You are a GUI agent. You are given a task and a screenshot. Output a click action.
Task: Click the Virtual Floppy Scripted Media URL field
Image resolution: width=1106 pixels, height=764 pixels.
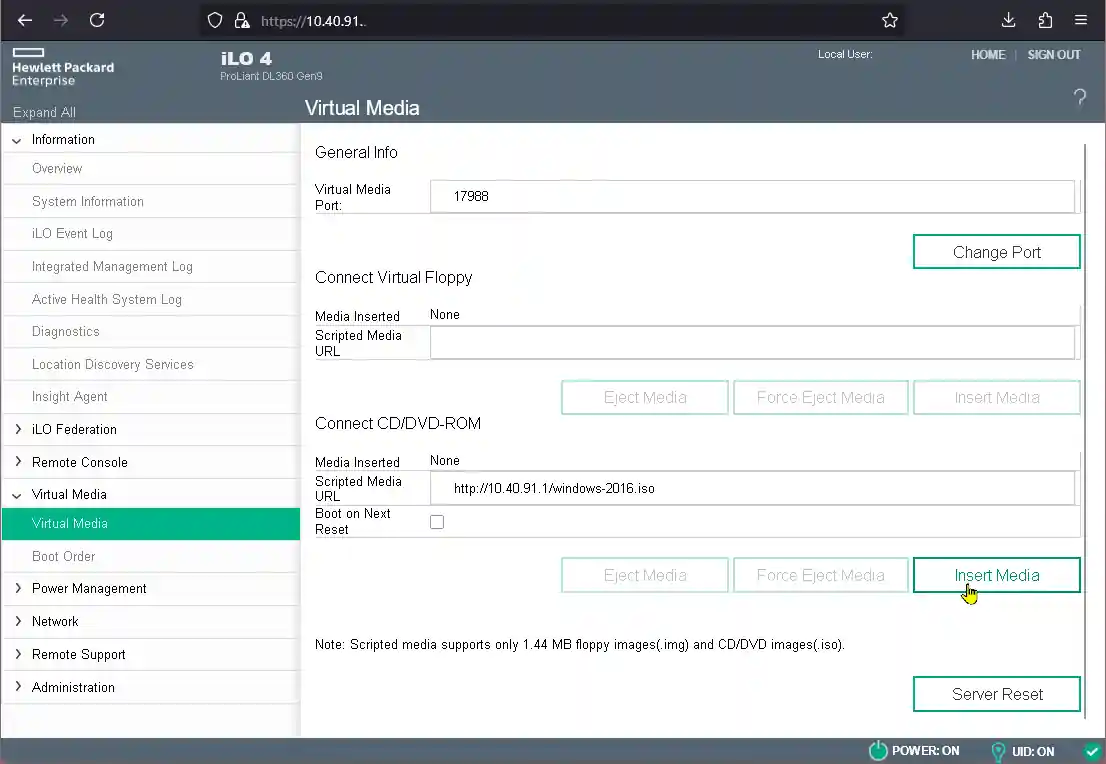pos(753,343)
